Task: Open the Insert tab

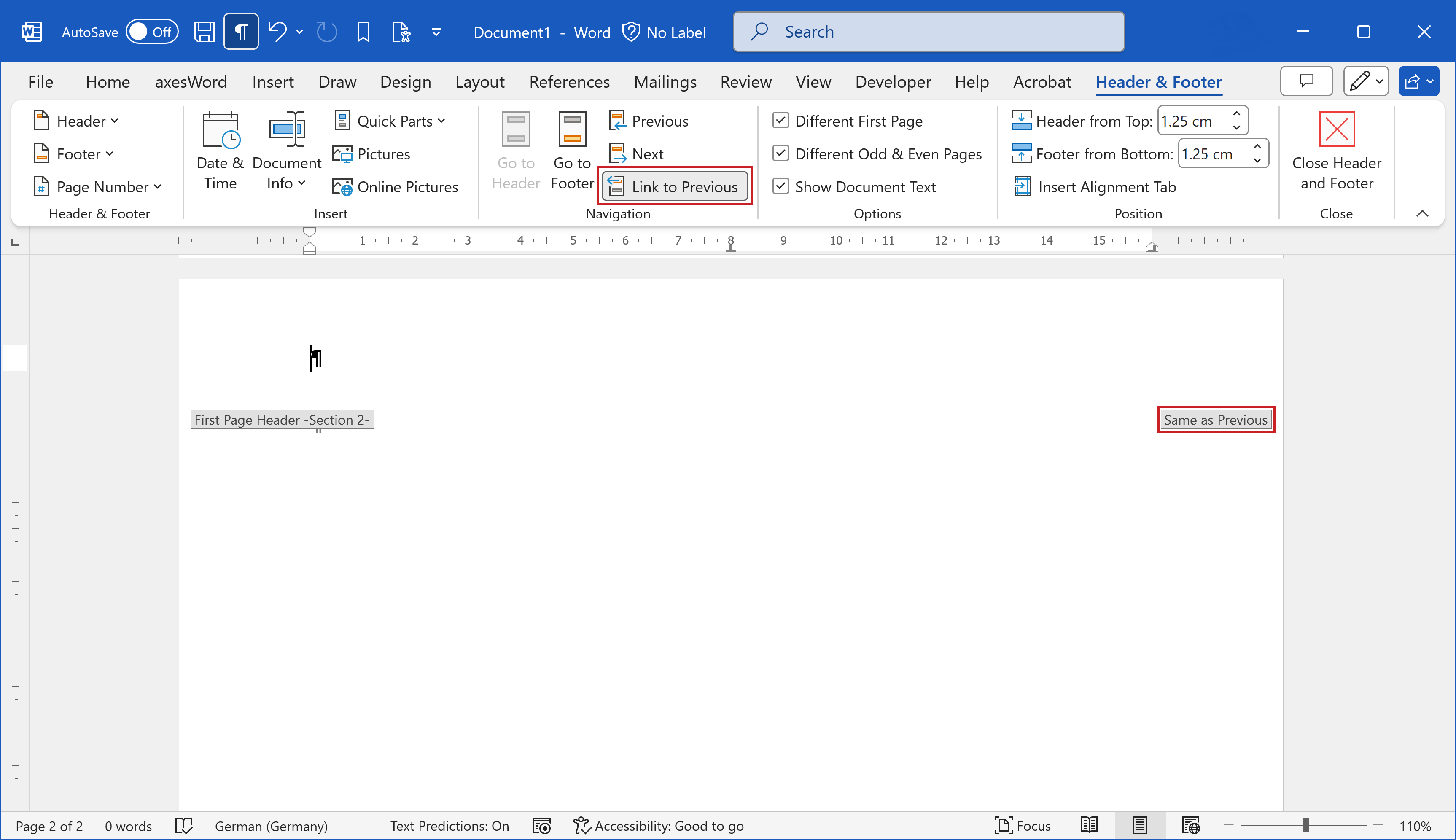Action: coord(272,82)
